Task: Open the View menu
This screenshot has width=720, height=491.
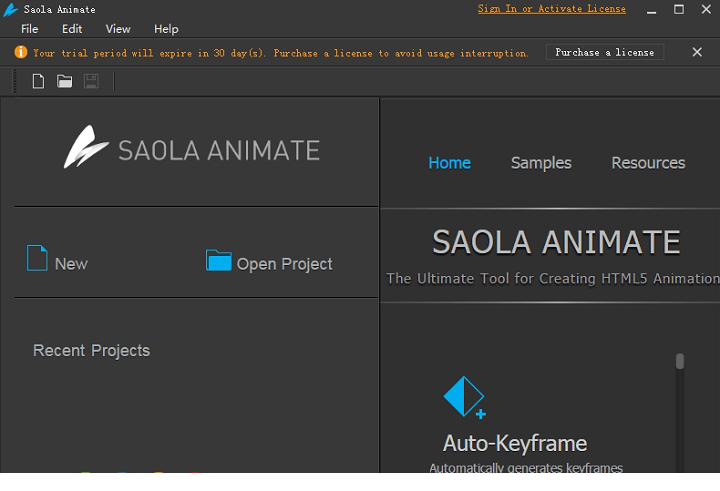Action: (x=118, y=29)
